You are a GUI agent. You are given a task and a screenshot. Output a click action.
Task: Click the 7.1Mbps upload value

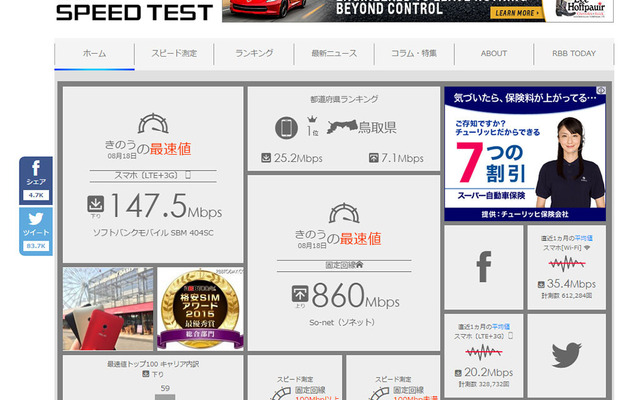pos(402,158)
